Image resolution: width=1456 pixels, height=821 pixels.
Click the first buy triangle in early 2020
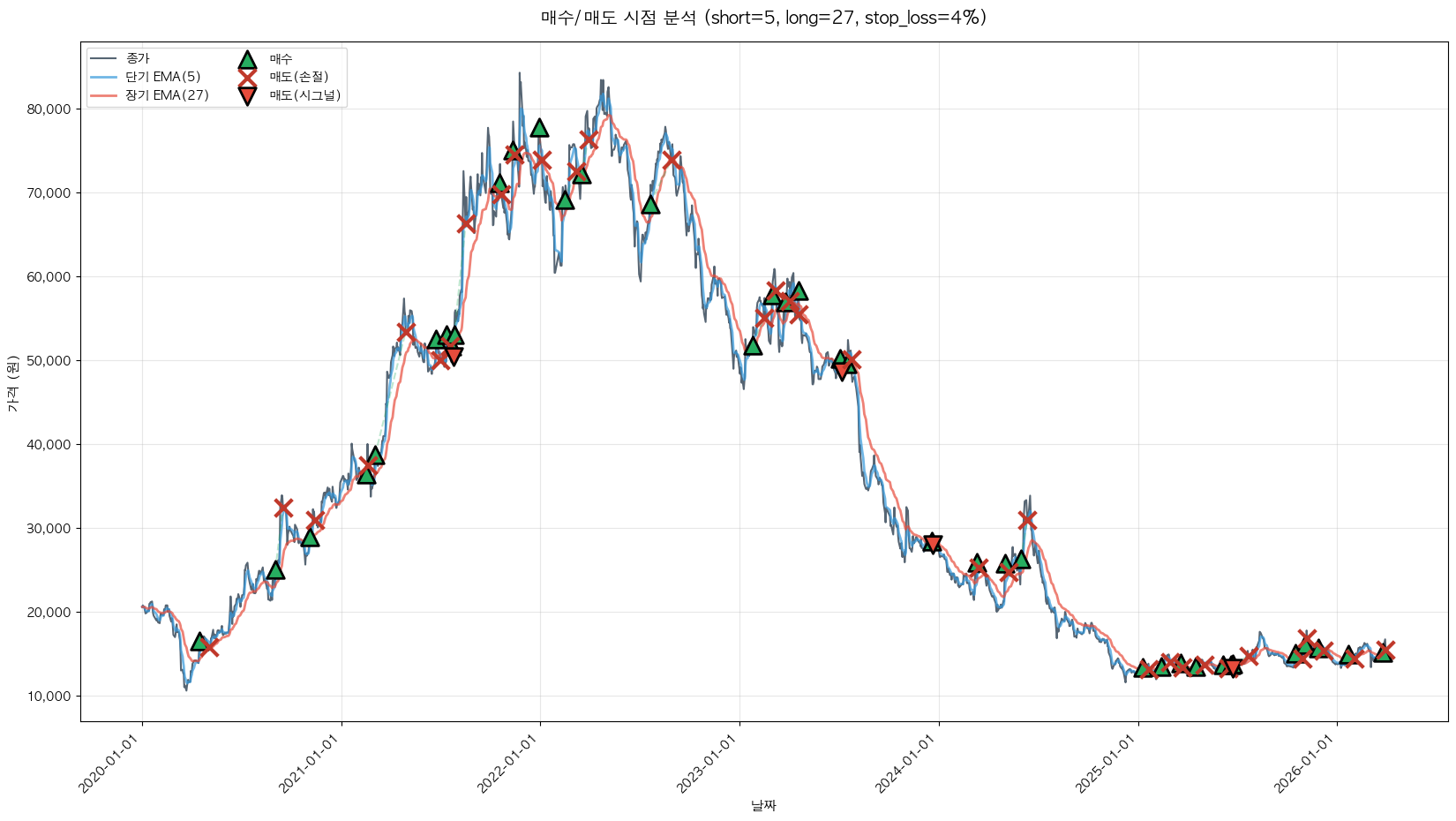point(199,642)
